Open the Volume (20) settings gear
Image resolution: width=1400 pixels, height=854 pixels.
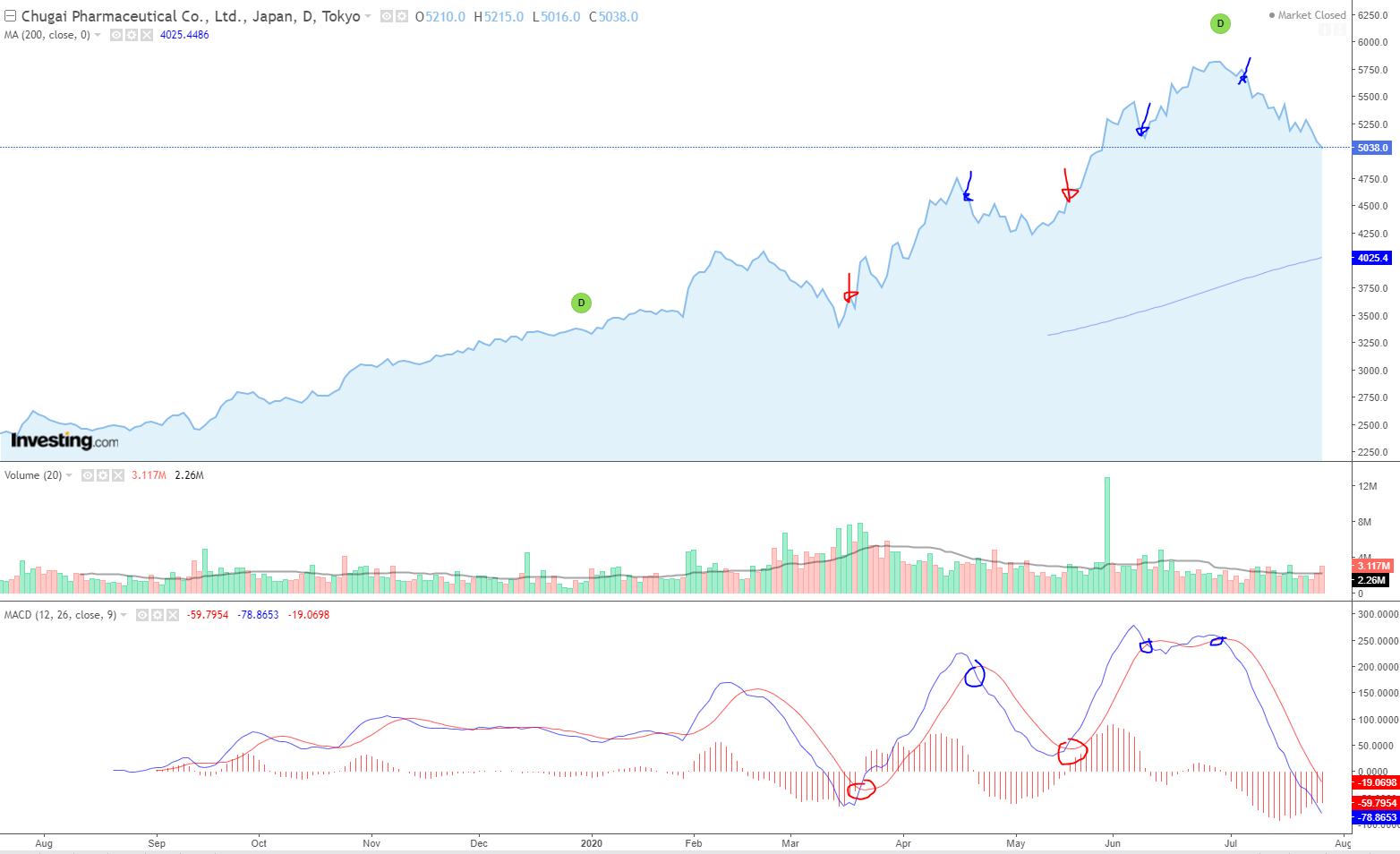[102, 475]
